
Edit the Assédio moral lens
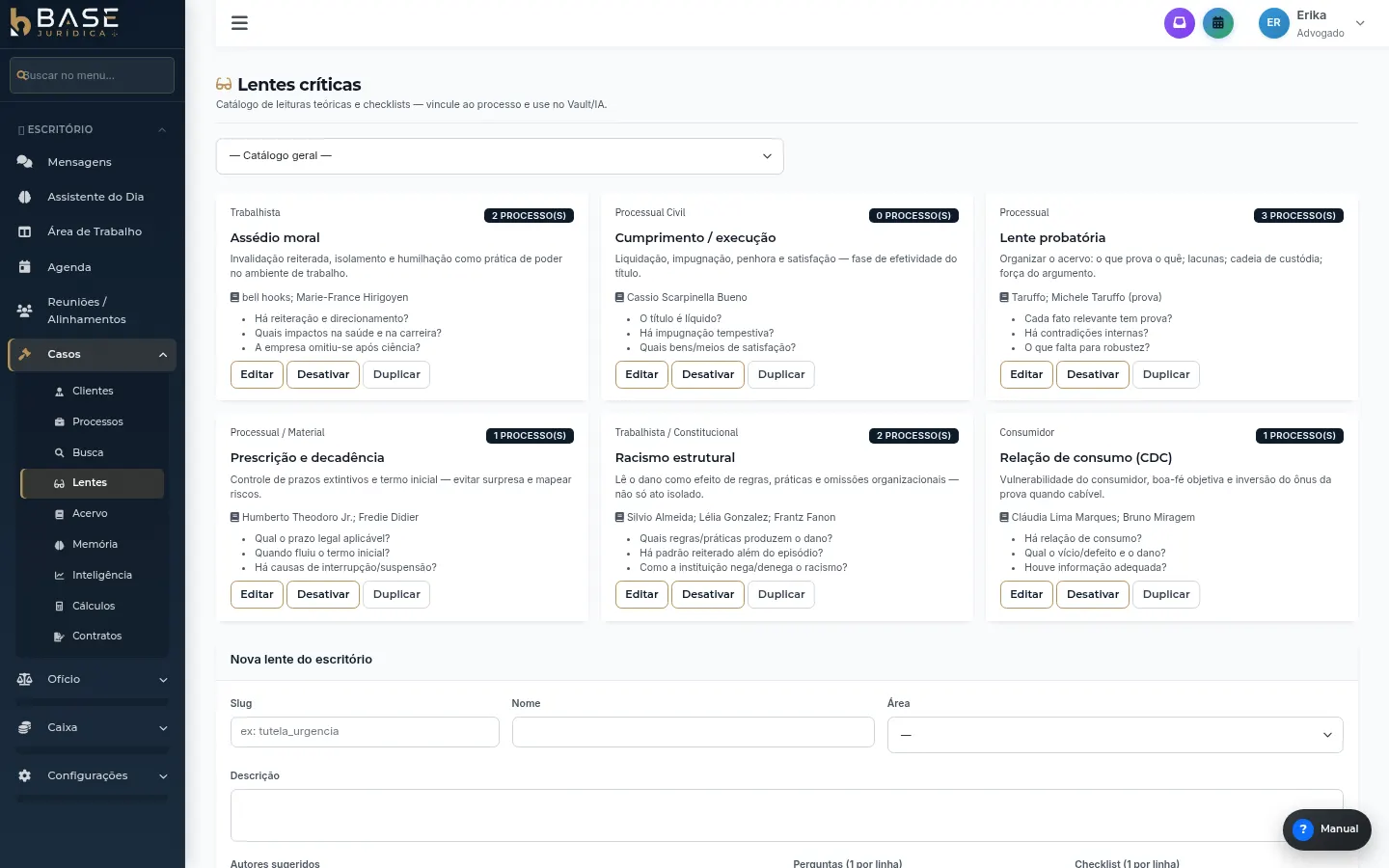(x=257, y=374)
